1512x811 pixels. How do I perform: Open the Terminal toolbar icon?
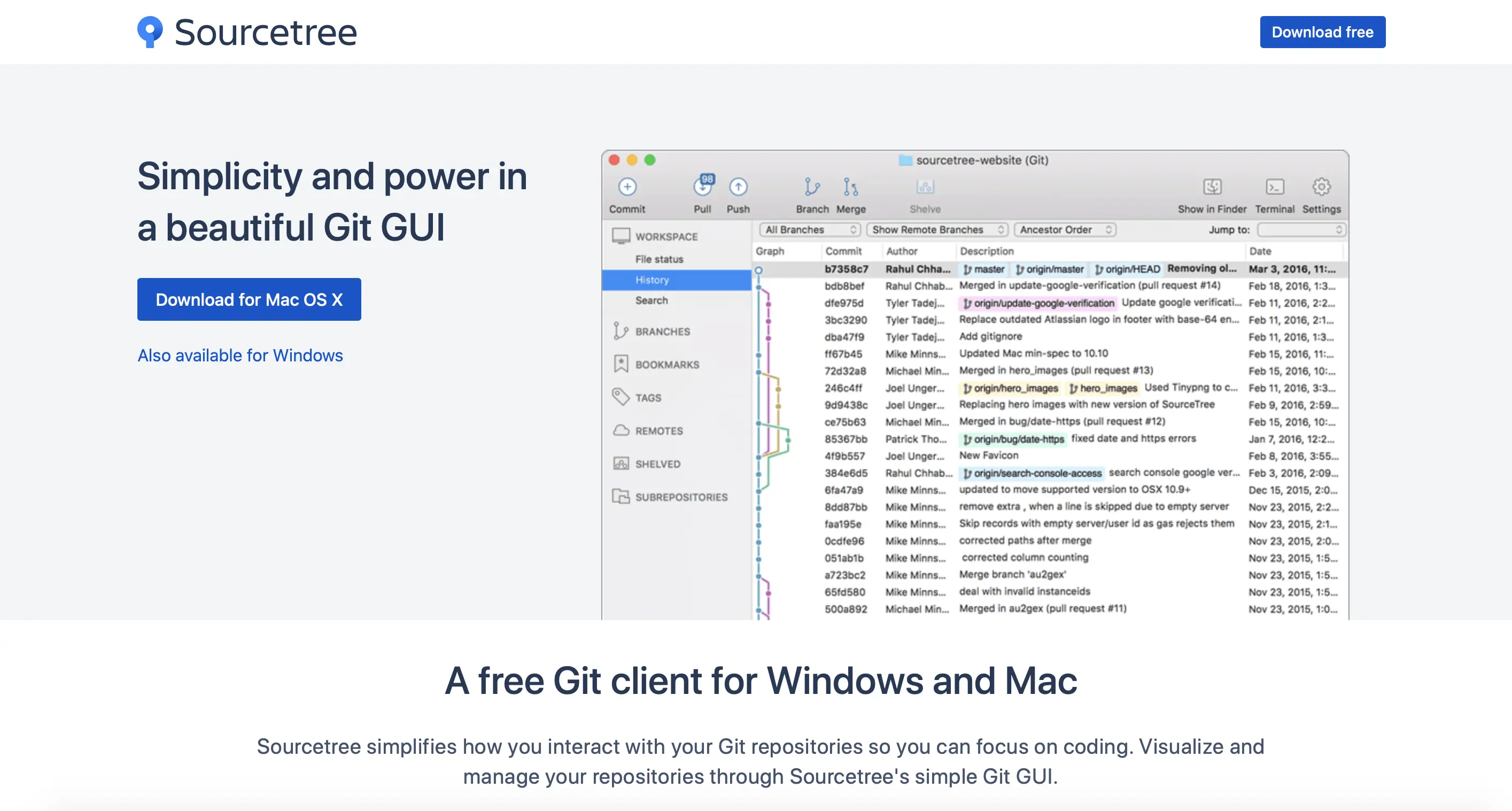click(x=1274, y=187)
